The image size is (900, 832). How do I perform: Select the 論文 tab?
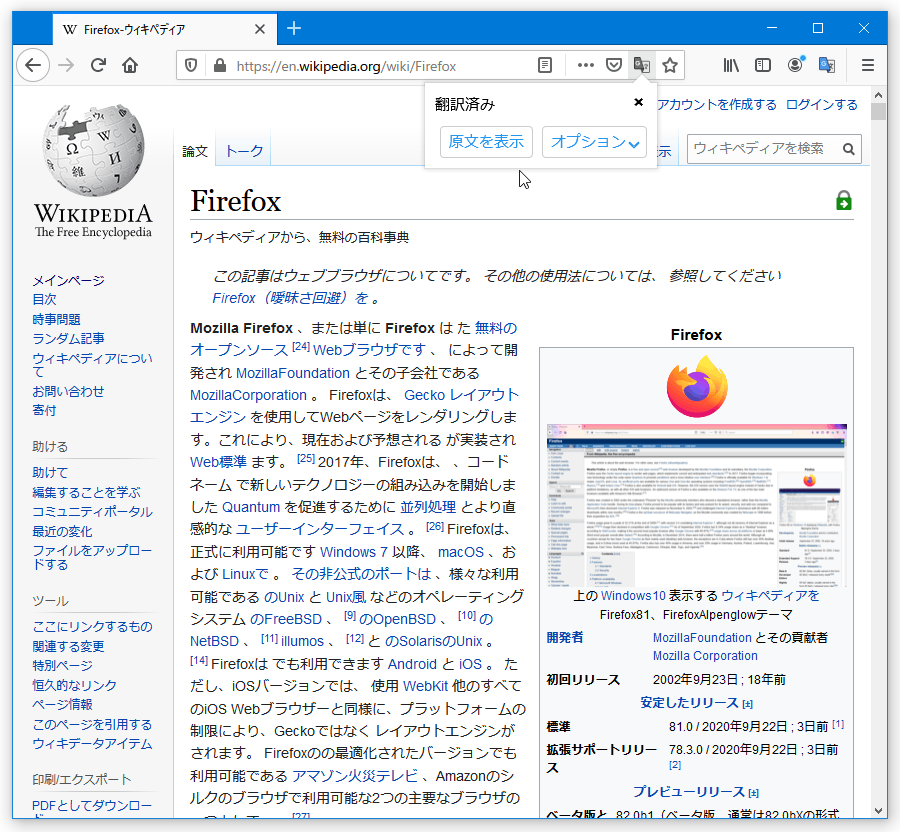pos(195,151)
